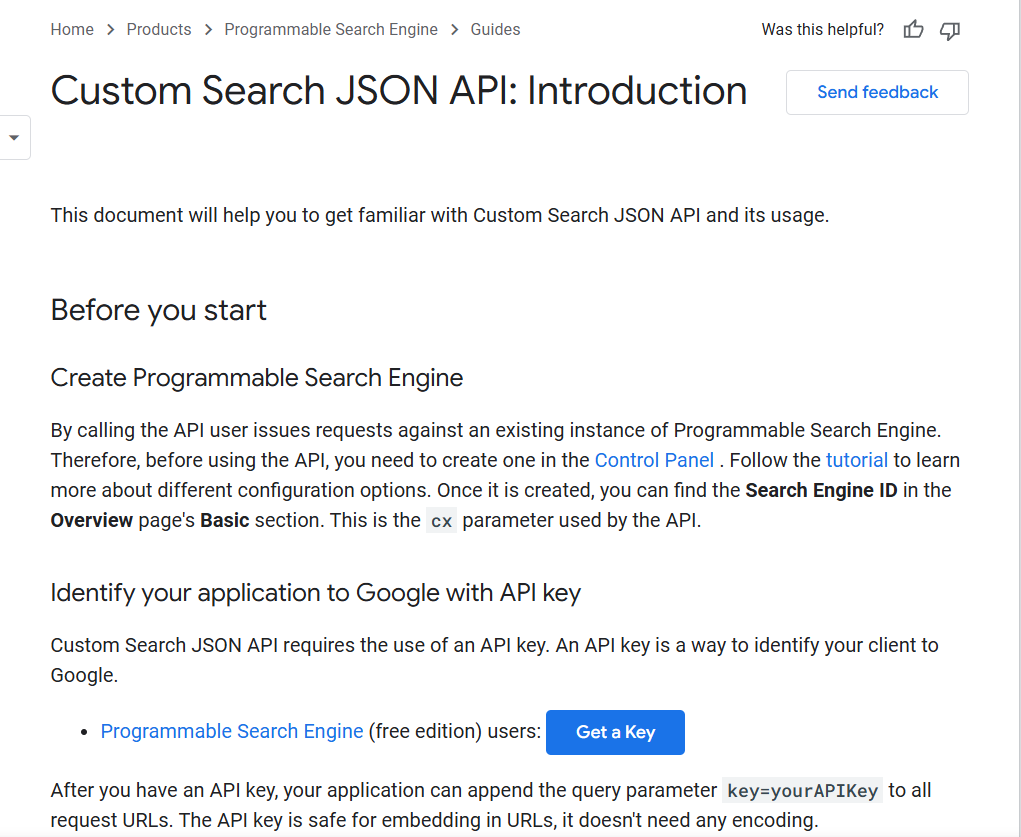Viewport: 1021px width, 837px height.
Task: Follow the tutorial link
Action: click(x=857, y=461)
